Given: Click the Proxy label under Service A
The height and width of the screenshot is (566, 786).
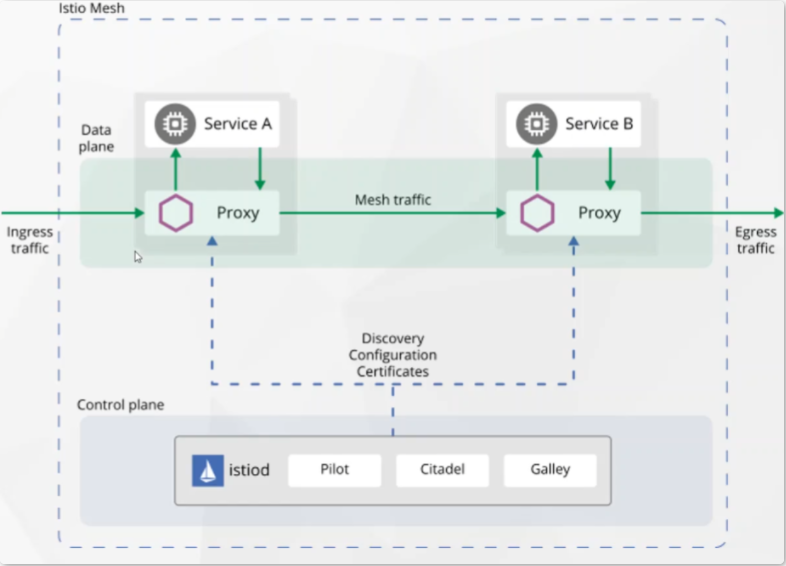Looking at the screenshot, I should pos(238,213).
